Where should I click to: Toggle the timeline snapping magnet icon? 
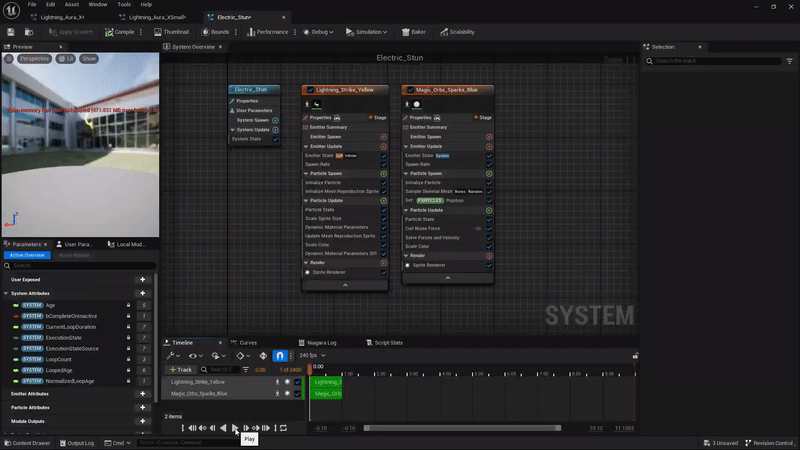[280, 356]
